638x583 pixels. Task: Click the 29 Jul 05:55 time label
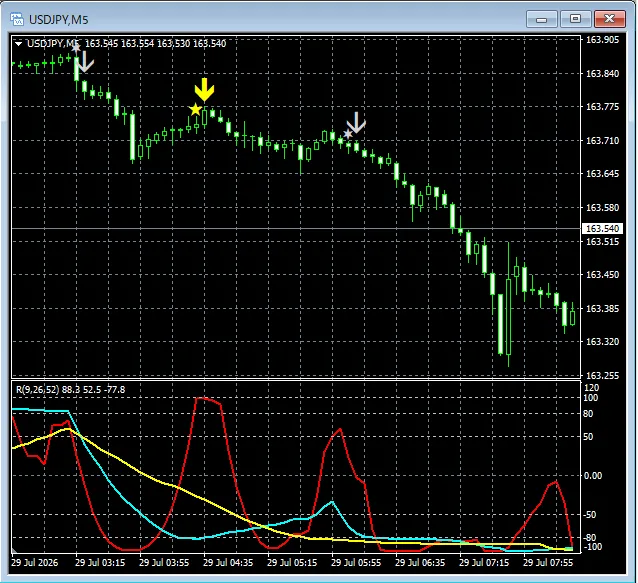[356, 562]
